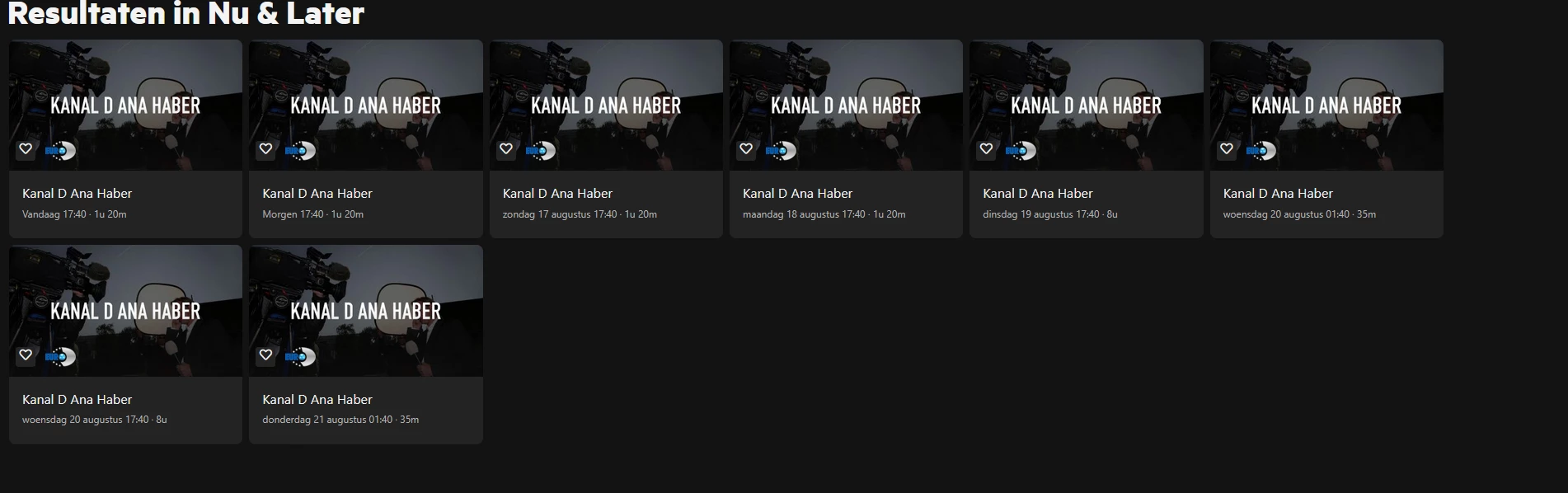This screenshot has height=493, width=1568.
Task: Click Kanal D Ana Haber title above donderdag 21 augustus
Action: click(317, 400)
